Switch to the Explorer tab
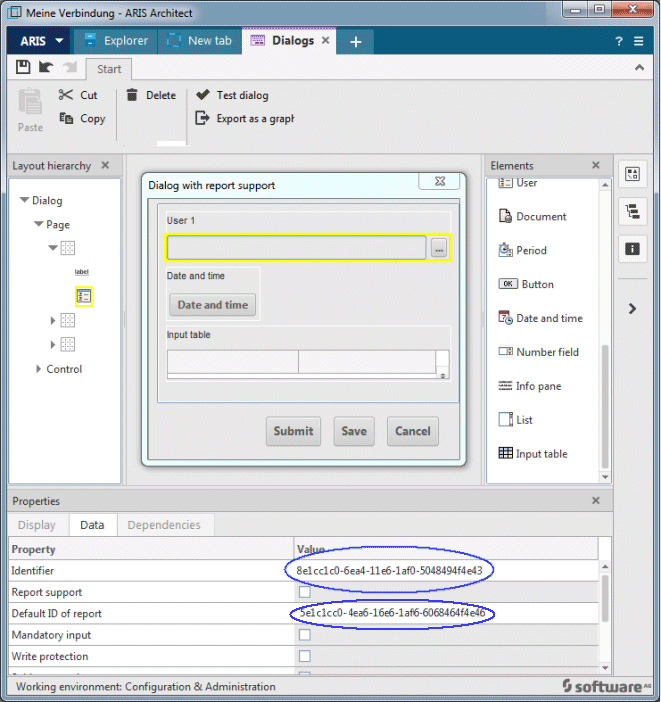Viewport: 661px width, 702px height. [x=116, y=41]
